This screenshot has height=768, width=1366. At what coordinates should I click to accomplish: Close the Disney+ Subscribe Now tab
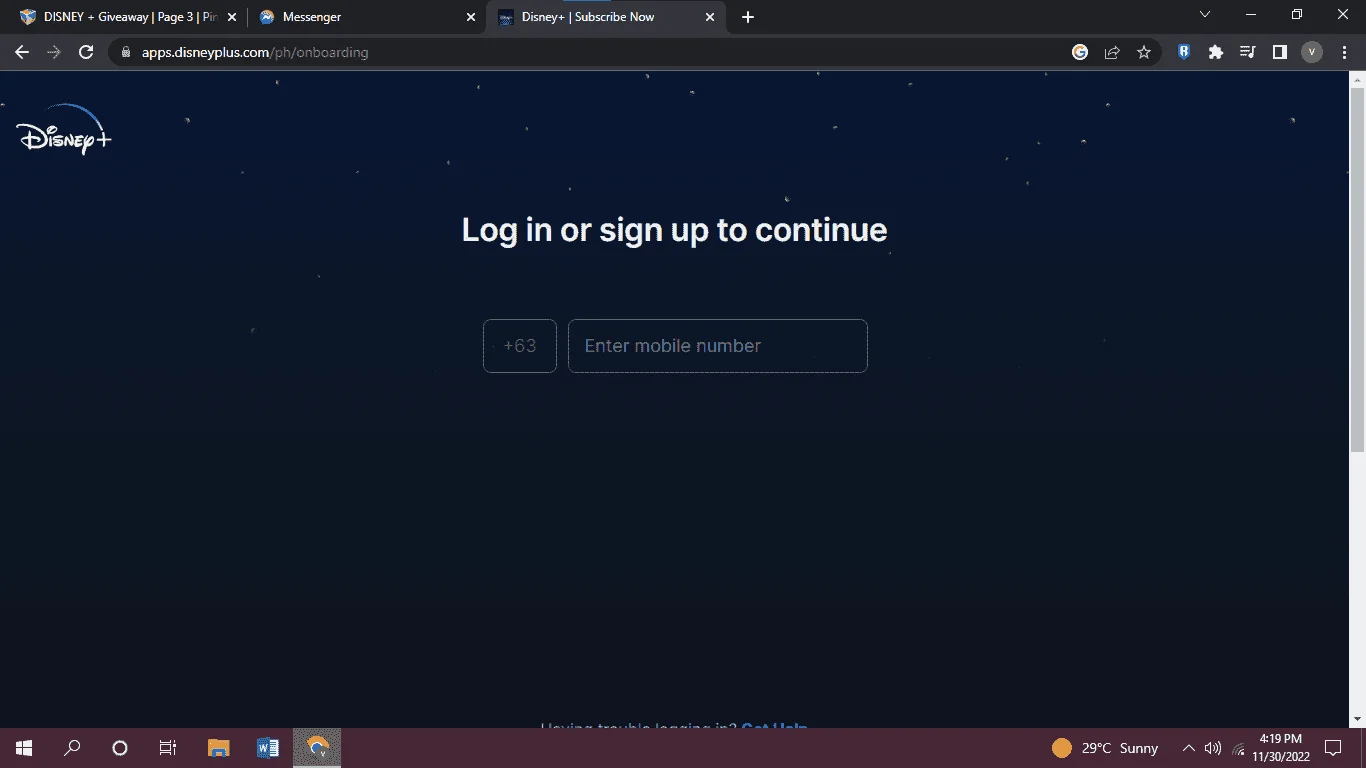pos(711,17)
